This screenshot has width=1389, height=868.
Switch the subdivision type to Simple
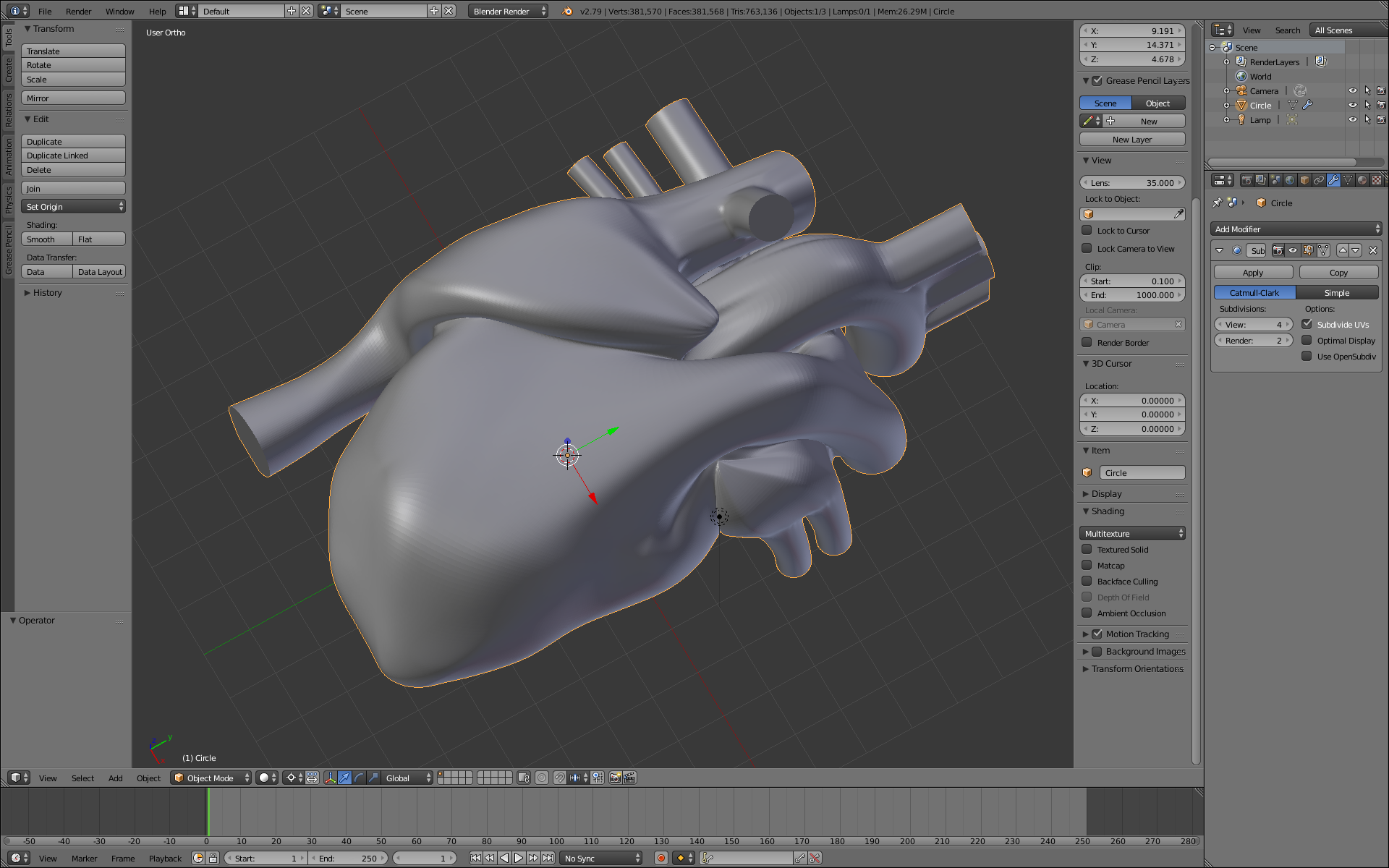[x=1337, y=292]
